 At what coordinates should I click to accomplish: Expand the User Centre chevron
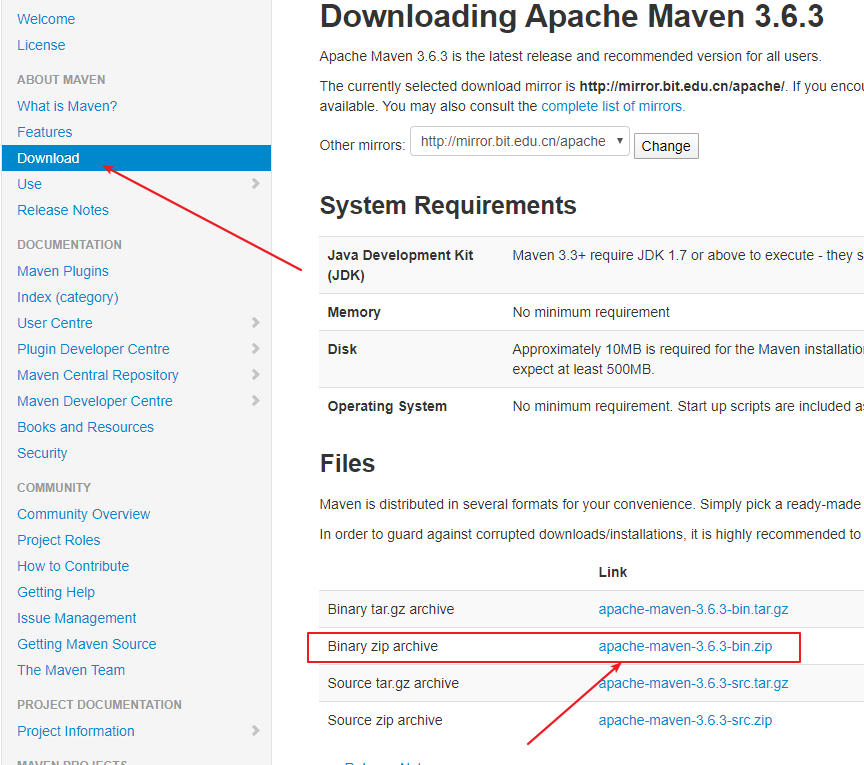click(255, 322)
